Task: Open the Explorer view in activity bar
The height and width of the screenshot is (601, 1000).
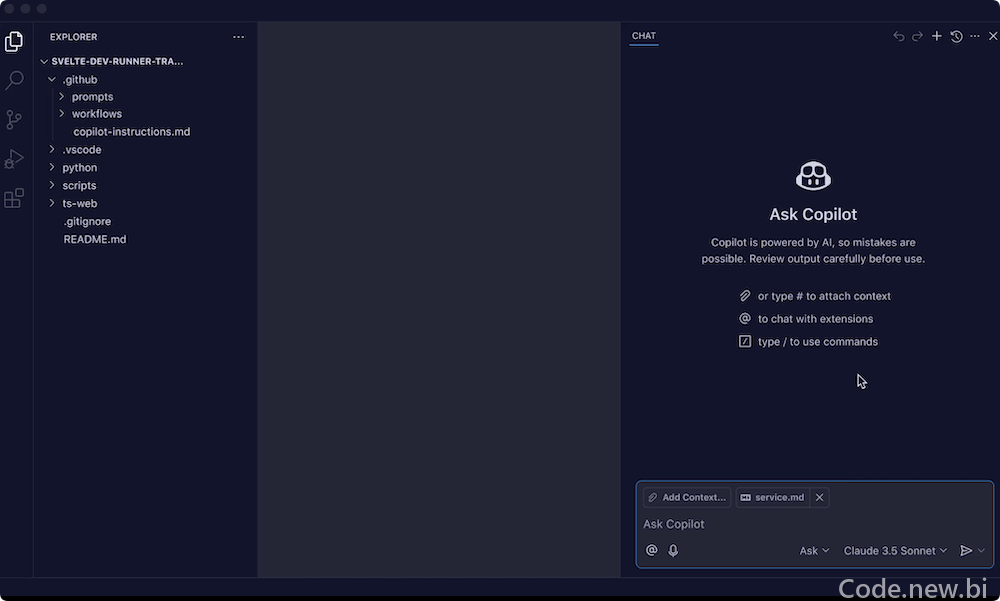Action: tap(14, 41)
